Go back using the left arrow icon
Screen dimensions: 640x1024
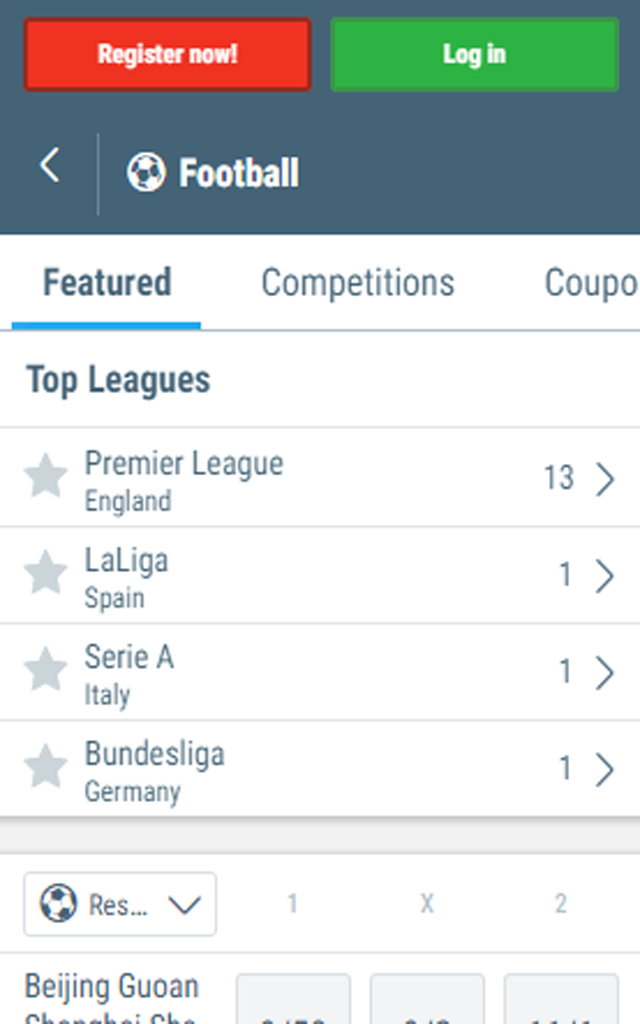[50, 165]
